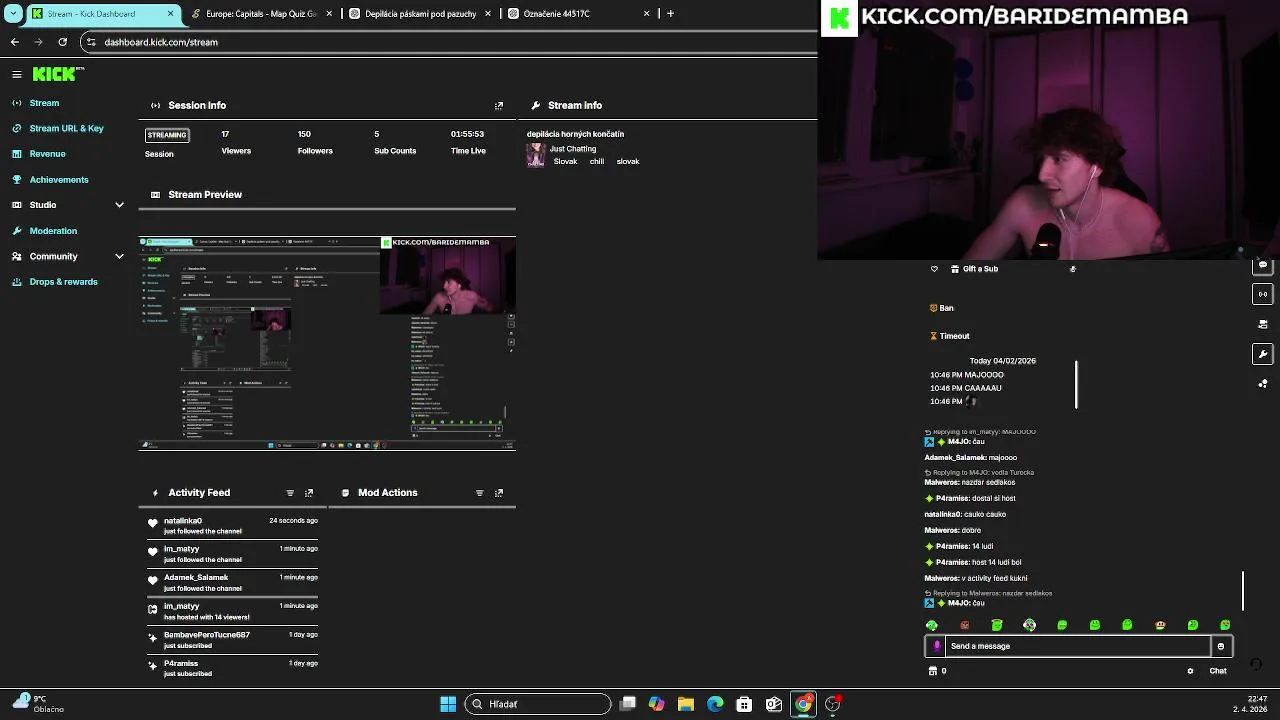Click the chill stream tag
This screenshot has width=1280, height=720.
tap(597, 162)
